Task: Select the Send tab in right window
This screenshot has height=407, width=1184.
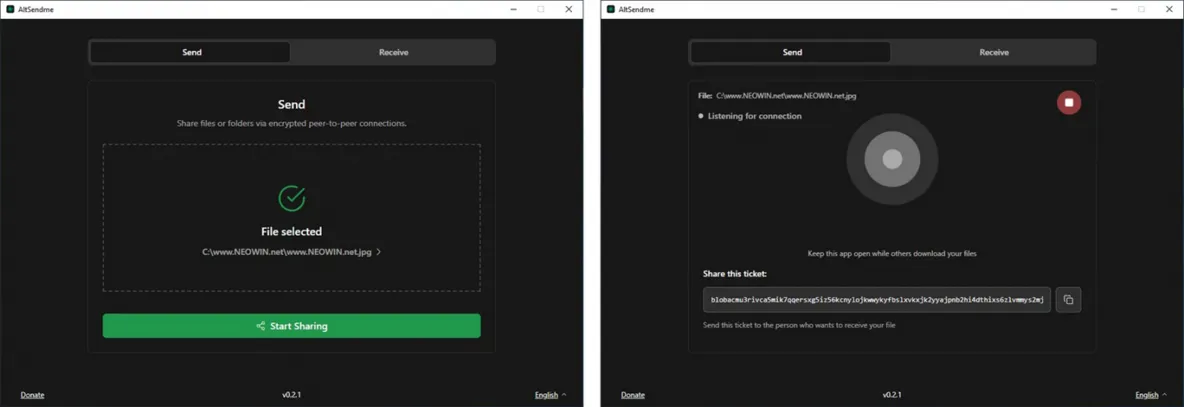Action: 791,52
